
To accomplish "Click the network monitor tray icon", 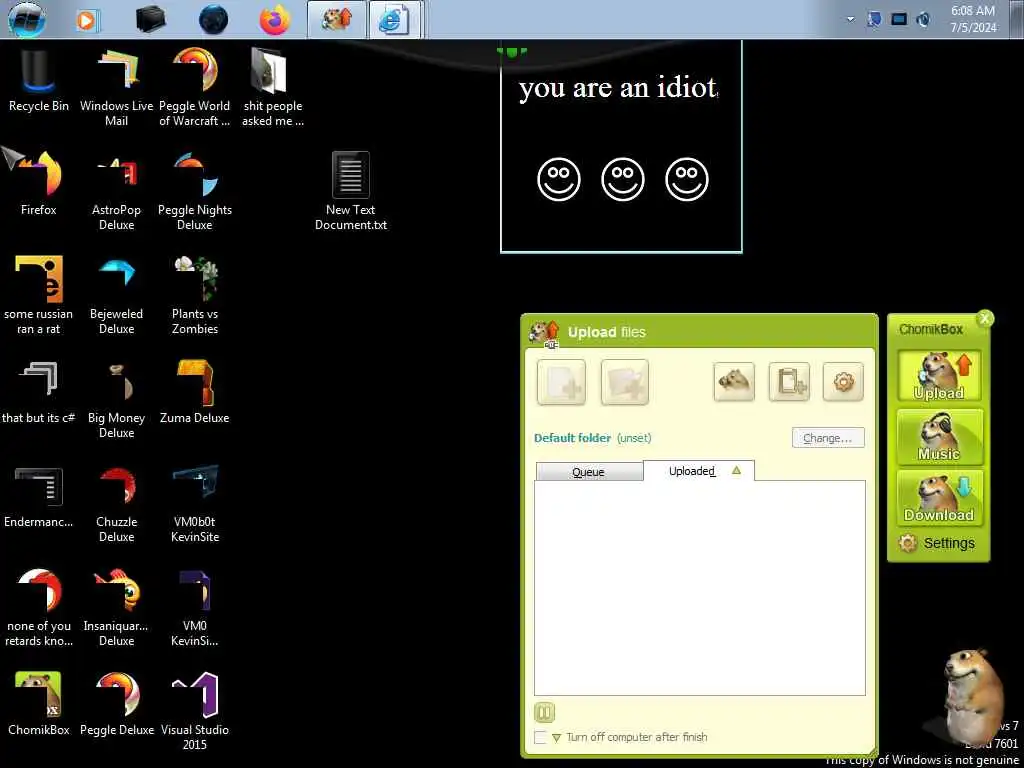I will [899, 20].
